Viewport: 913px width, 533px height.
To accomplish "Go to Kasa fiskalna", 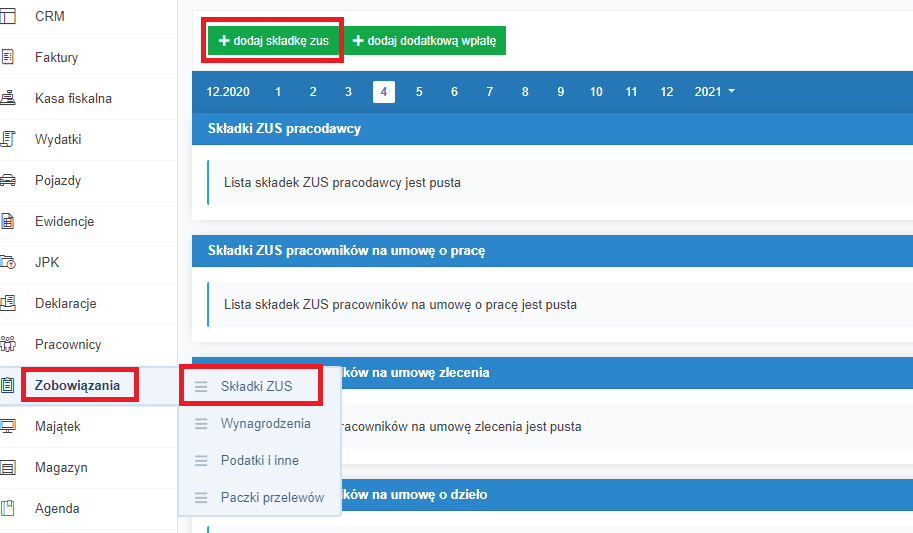I will (73, 98).
